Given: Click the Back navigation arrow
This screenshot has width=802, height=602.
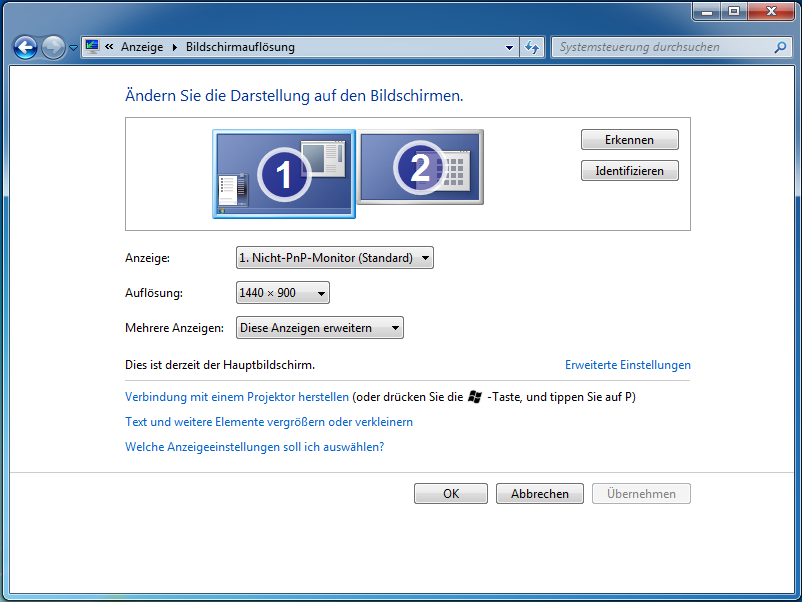Looking at the screenshot, I should 25,47.
